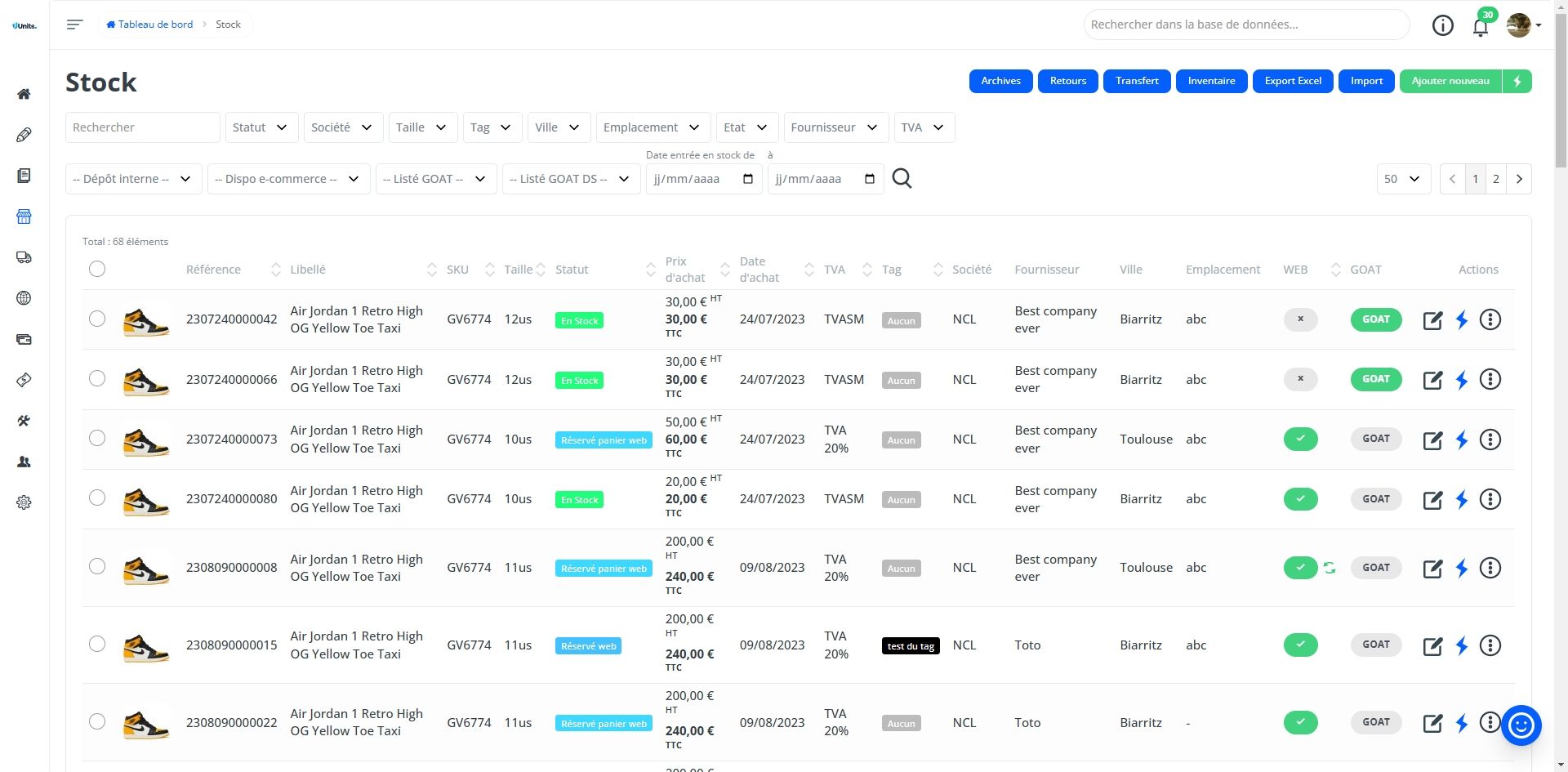Click the 'test du tag' tag label
Viewport: 1568px width, 772px height.
click(x=911, y=646)
